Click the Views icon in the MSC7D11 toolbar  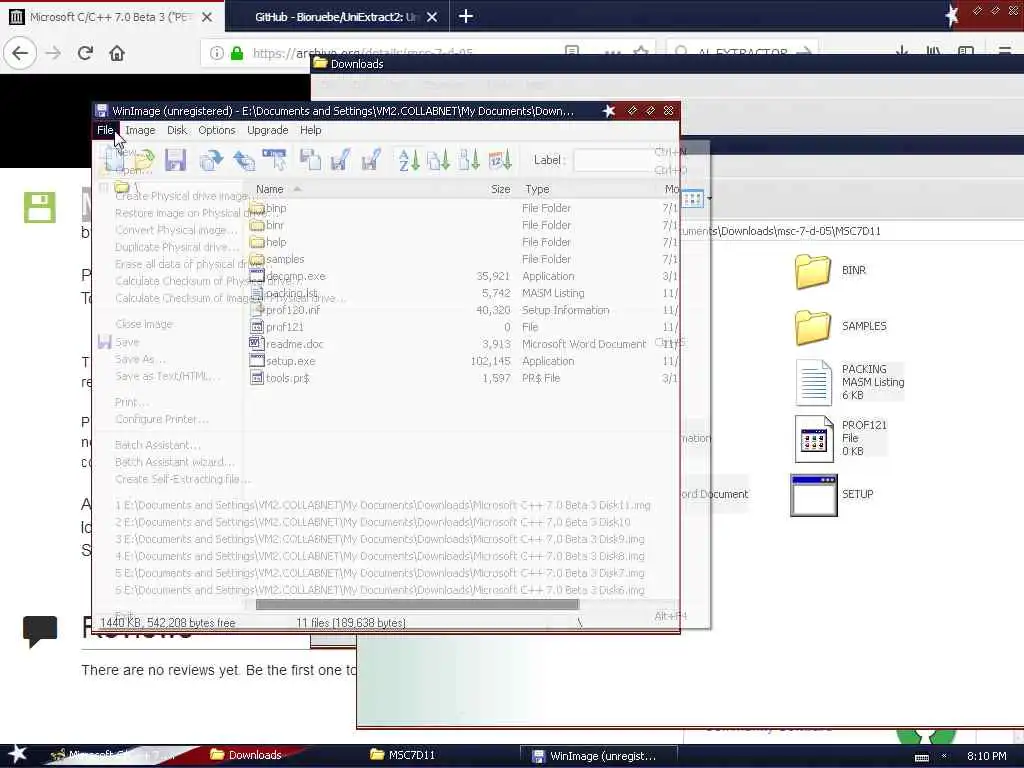click(692, 198)
